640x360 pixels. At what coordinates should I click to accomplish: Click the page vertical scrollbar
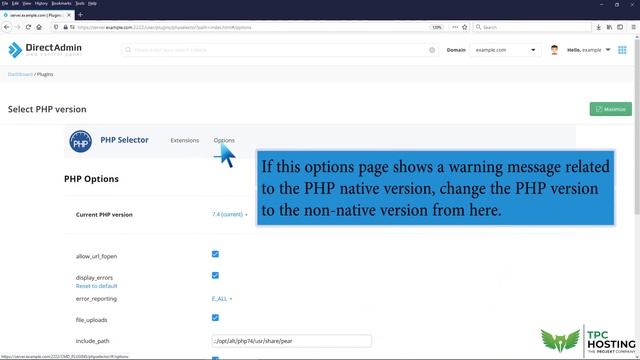coord(637,127)
